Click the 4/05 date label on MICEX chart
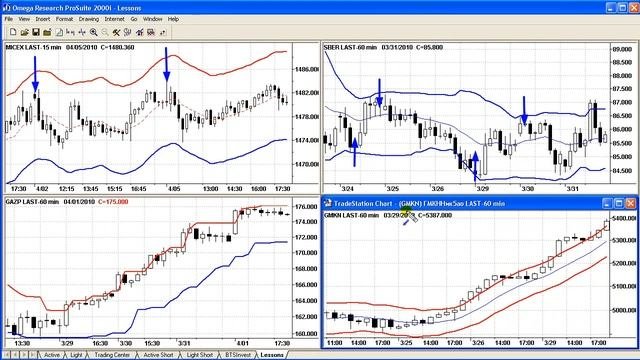Screen dimensions: 640x360 (174, 189)
